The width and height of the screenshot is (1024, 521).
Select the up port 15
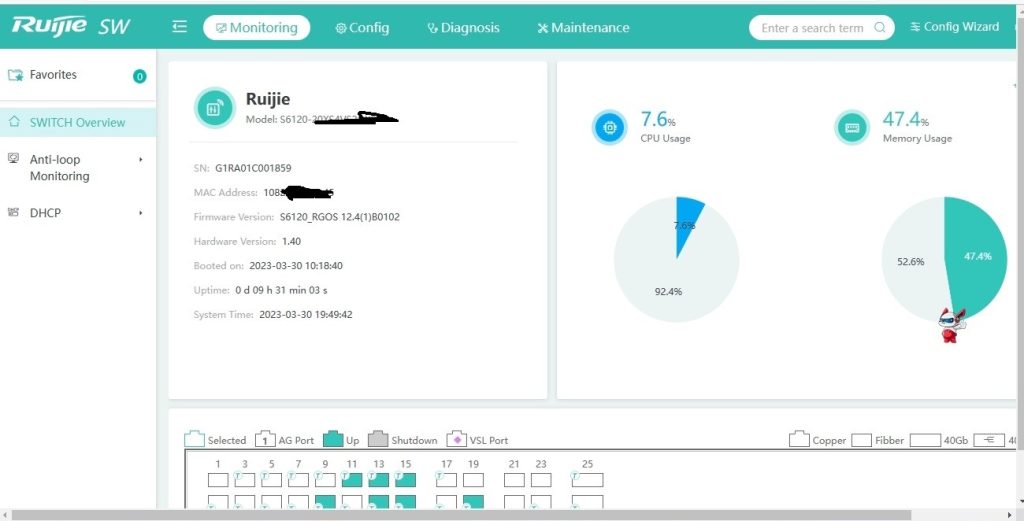[x=405, y=480]
